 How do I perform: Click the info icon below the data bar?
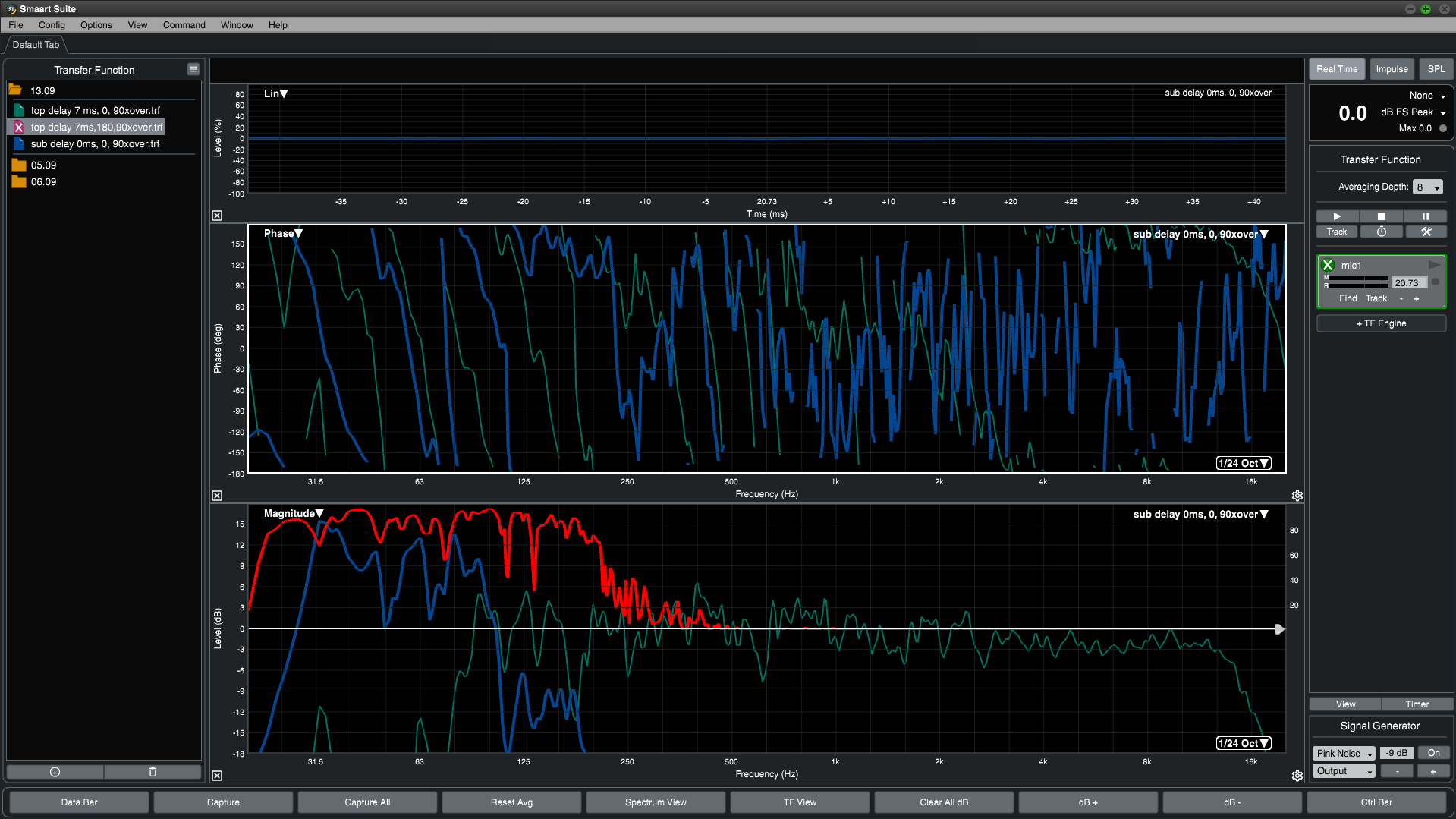click(x=55, y=772)
